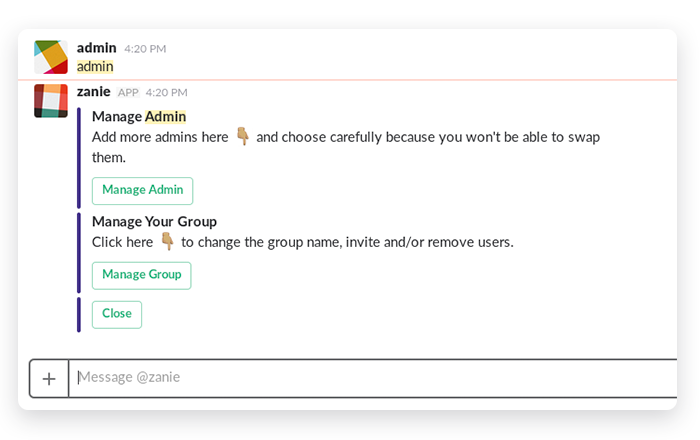Open the zanie app avatar
Image resolution: width=700 pixels, height=440 pixels.
coord(51,100)
